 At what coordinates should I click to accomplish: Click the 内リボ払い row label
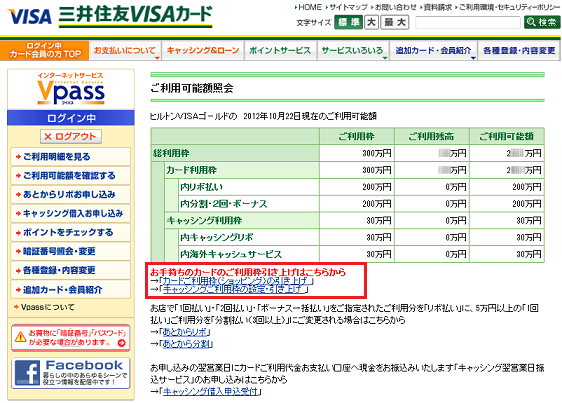(201, 187)
